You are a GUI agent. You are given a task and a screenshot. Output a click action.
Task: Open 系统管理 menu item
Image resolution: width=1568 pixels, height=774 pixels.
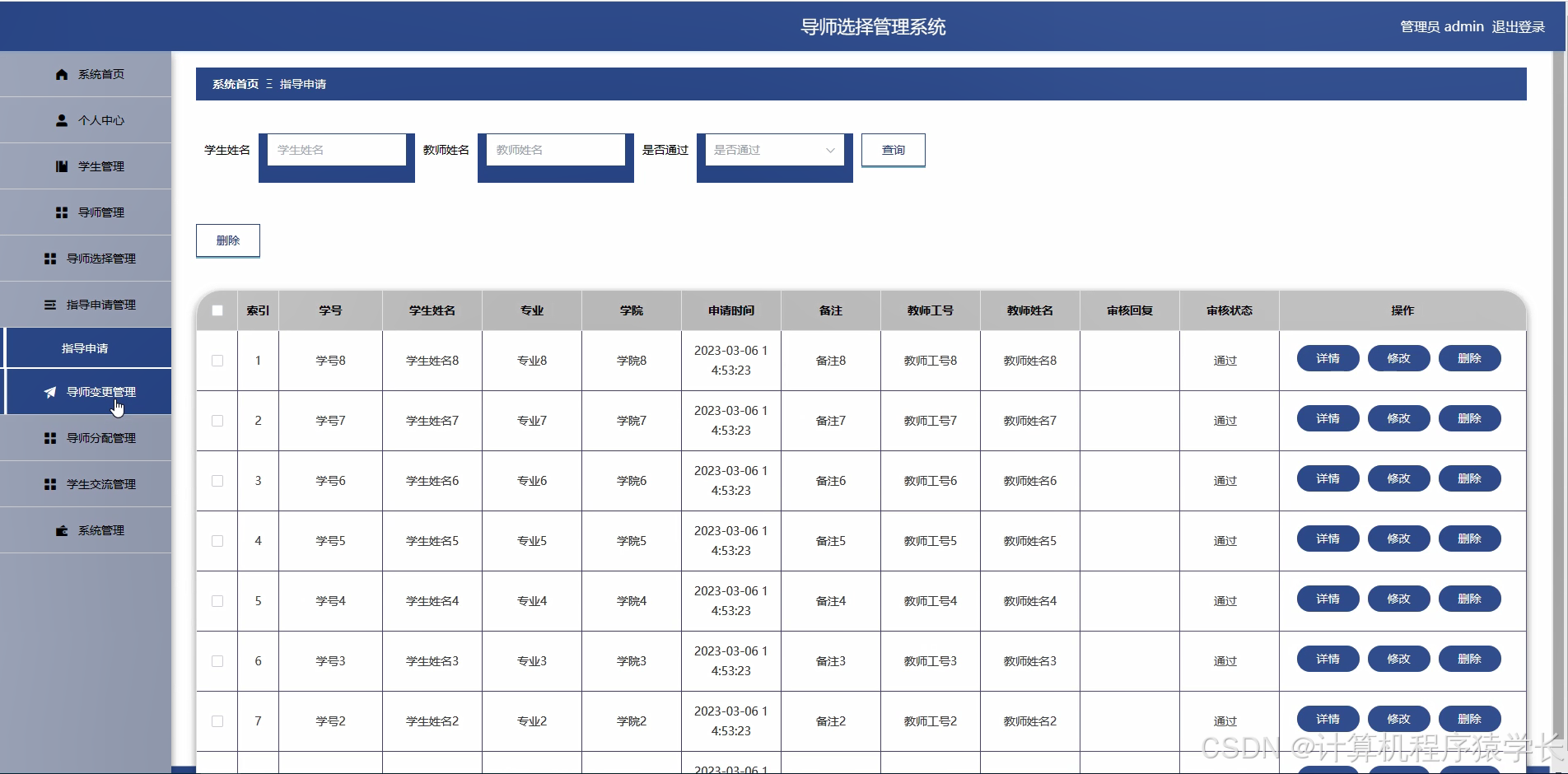click(86, 530)
